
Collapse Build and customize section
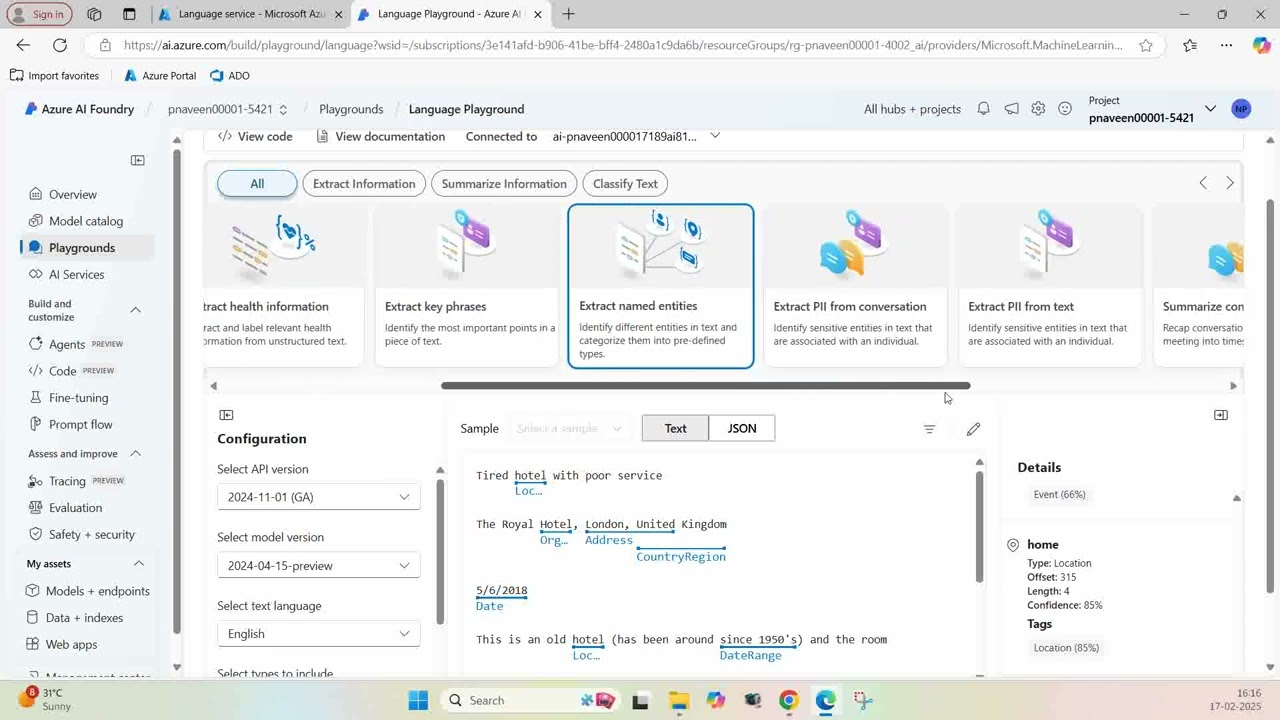tap(136, 310)
